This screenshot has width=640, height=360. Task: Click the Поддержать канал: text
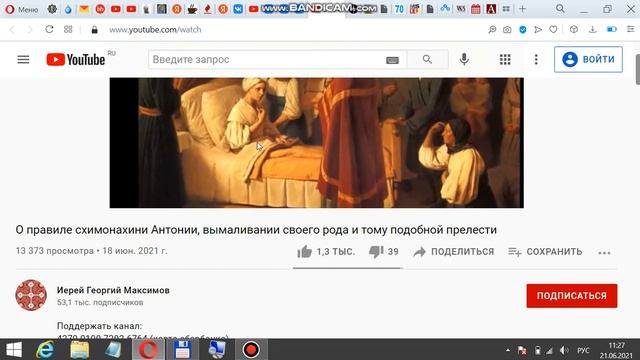[99, 326]
